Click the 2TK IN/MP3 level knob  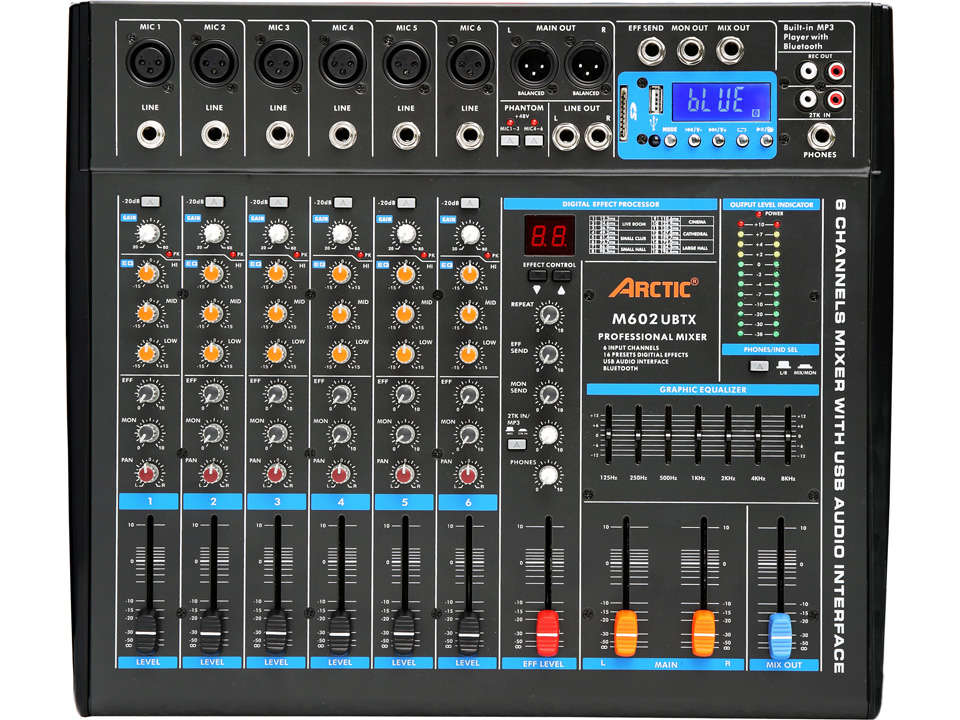point(549,435)
